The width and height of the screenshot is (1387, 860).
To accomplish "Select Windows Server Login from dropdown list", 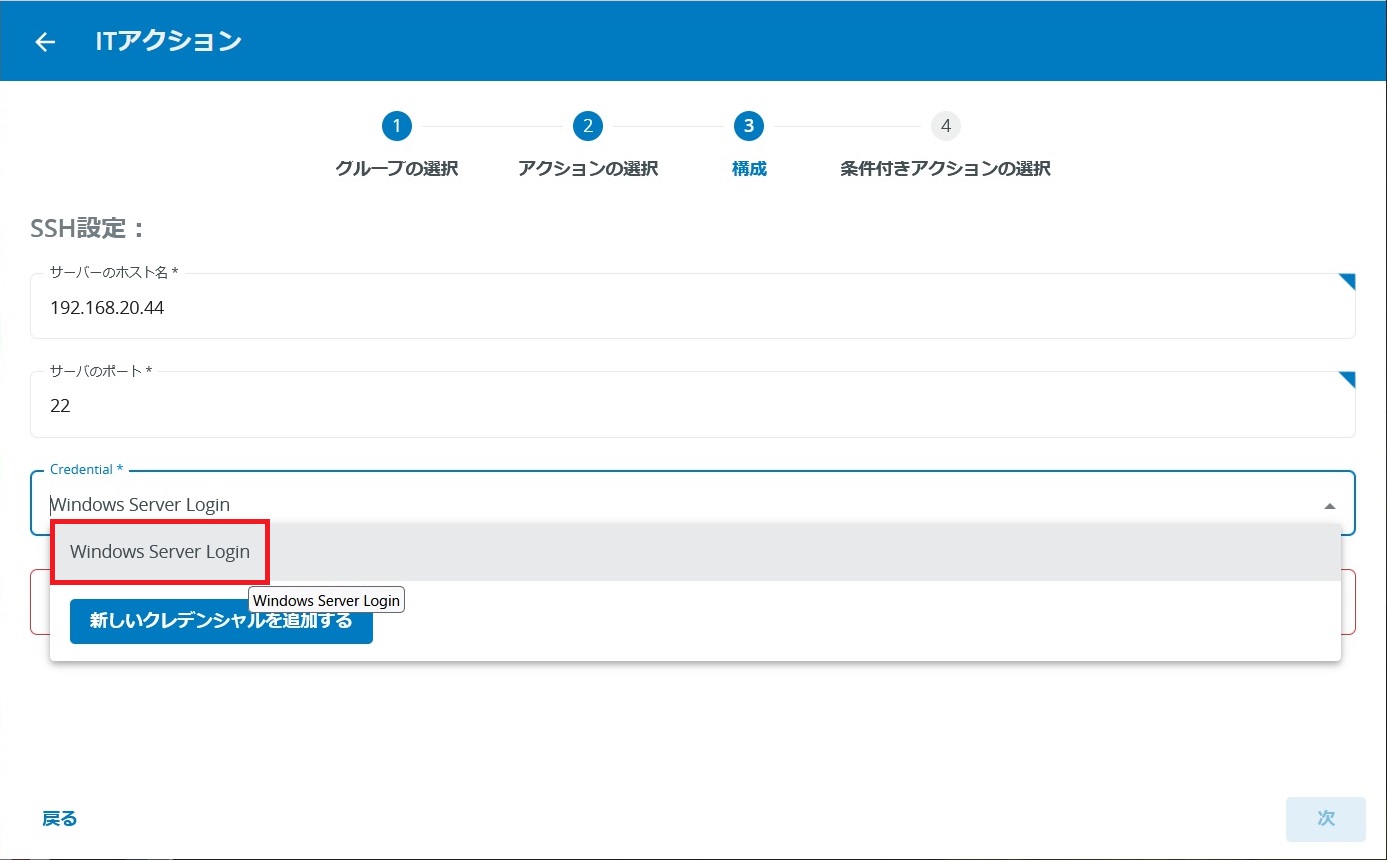I will [x=160, y=552].
